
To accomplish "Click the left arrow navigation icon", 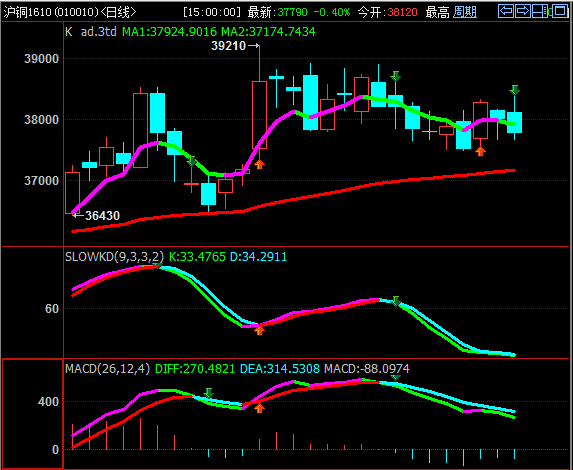I will click(506, 11).
